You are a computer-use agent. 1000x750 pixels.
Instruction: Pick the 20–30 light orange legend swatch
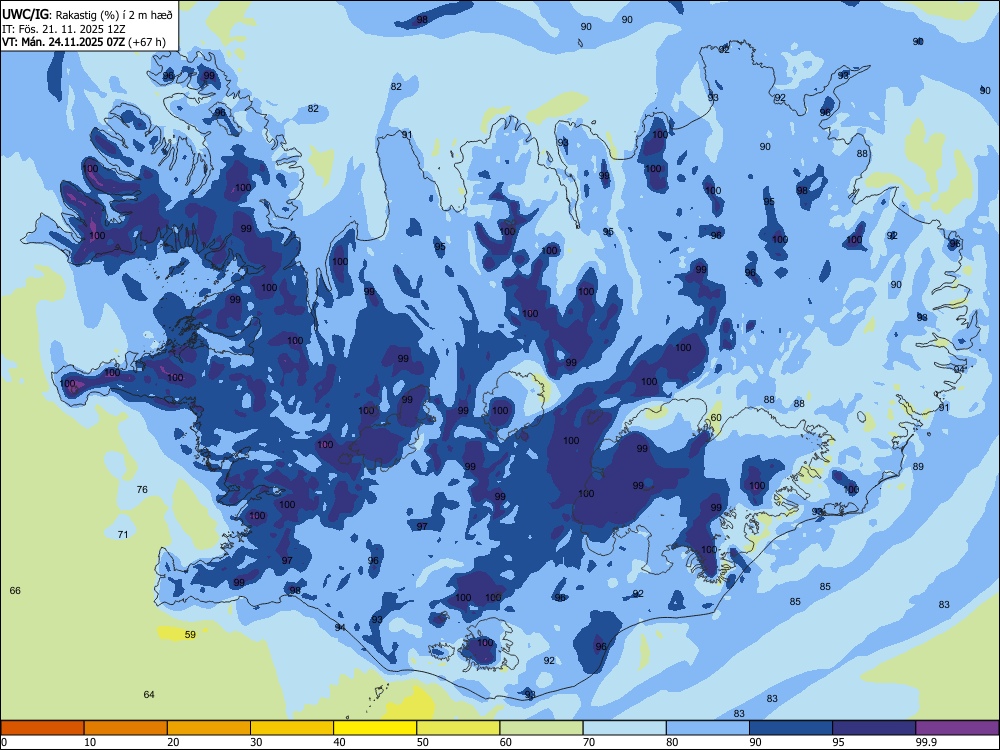[x=209, y=728]
